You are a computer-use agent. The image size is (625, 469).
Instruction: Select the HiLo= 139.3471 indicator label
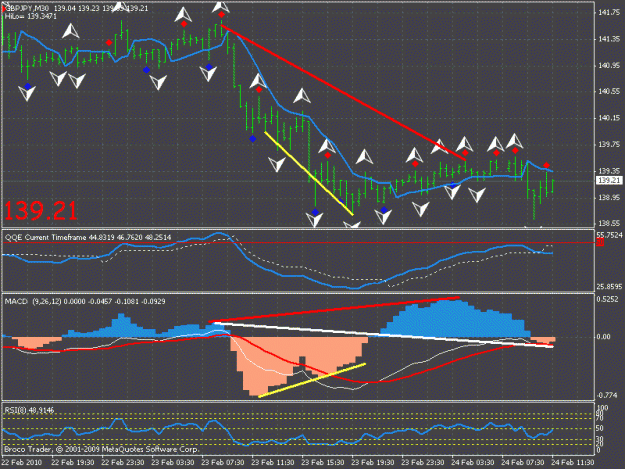click(x=31, y=17)
